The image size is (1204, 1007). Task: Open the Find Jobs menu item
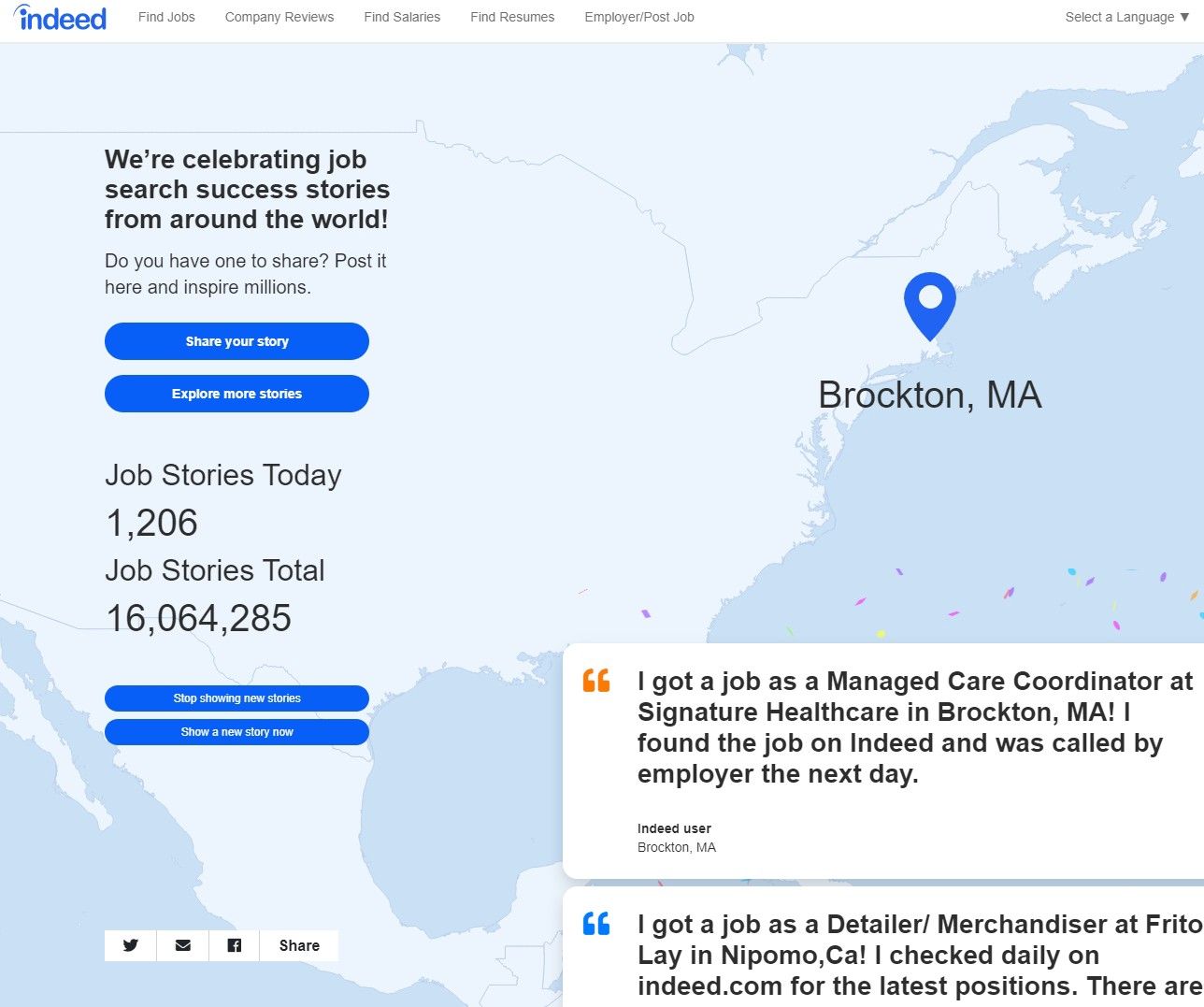click(x=166, y=16)
